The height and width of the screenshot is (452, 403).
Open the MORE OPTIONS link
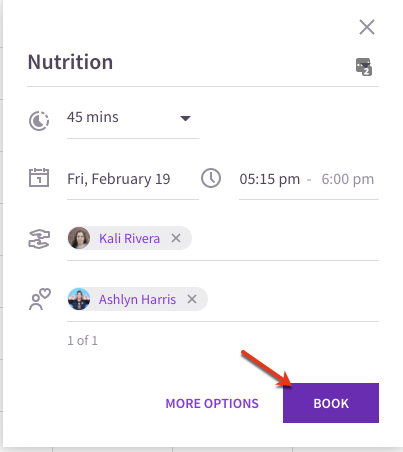click(x=212, y=403)
